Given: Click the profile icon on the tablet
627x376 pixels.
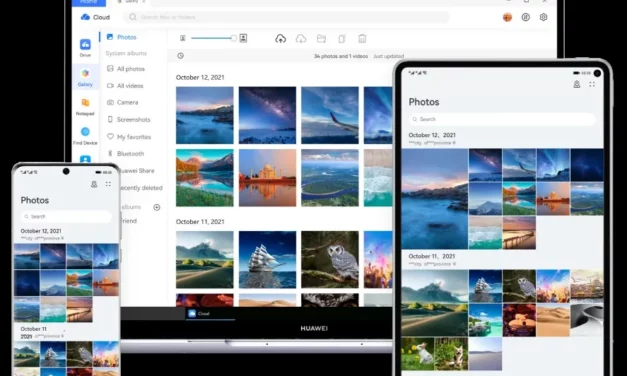Looking at the screenshot, I should (577, 84).
